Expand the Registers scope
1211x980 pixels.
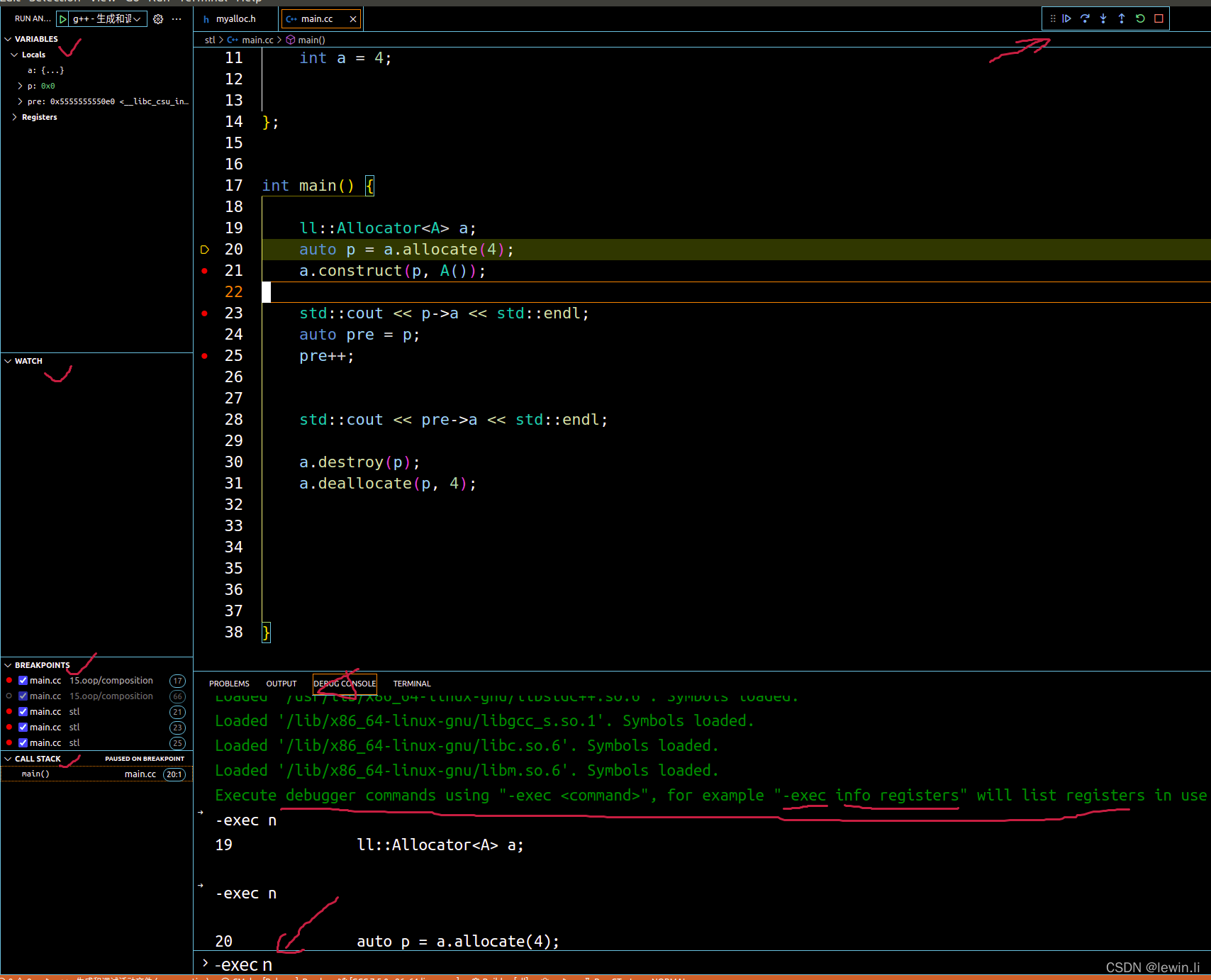14,117
